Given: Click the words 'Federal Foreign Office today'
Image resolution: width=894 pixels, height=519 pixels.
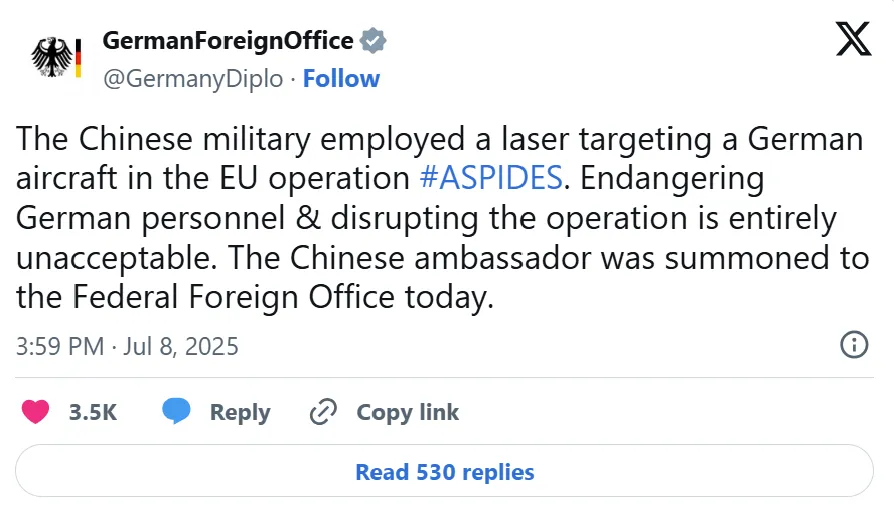Looking at the screenshot, I should [281, 297].
